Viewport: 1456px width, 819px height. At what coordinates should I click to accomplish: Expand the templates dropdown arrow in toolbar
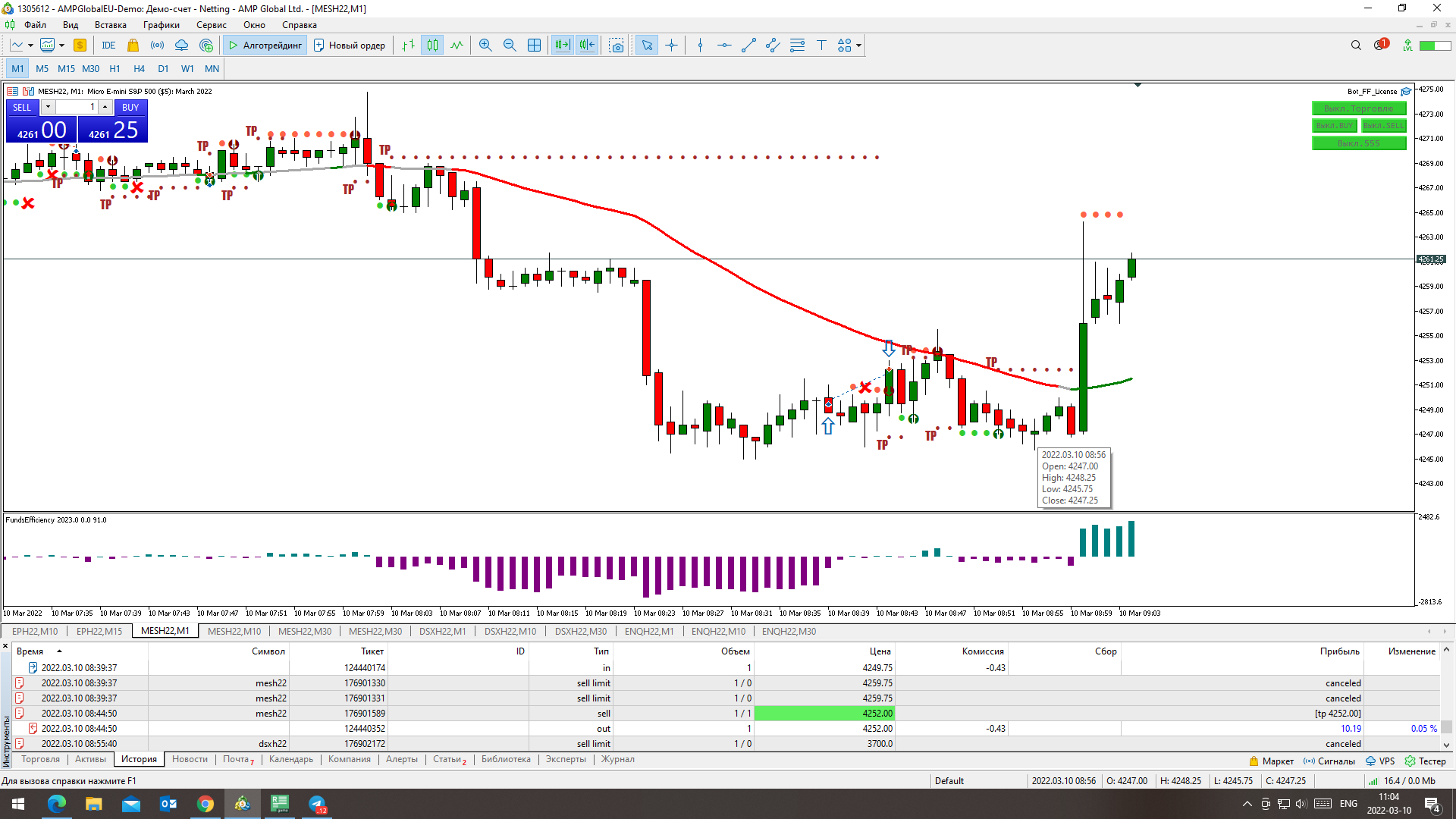[x=61, y=45]
